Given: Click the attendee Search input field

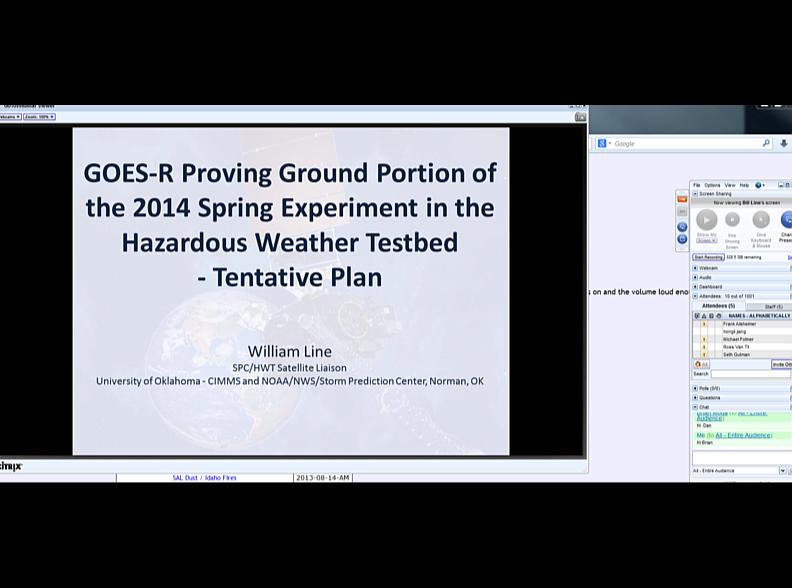Looking at the screenshot, I should pos(750,374).
